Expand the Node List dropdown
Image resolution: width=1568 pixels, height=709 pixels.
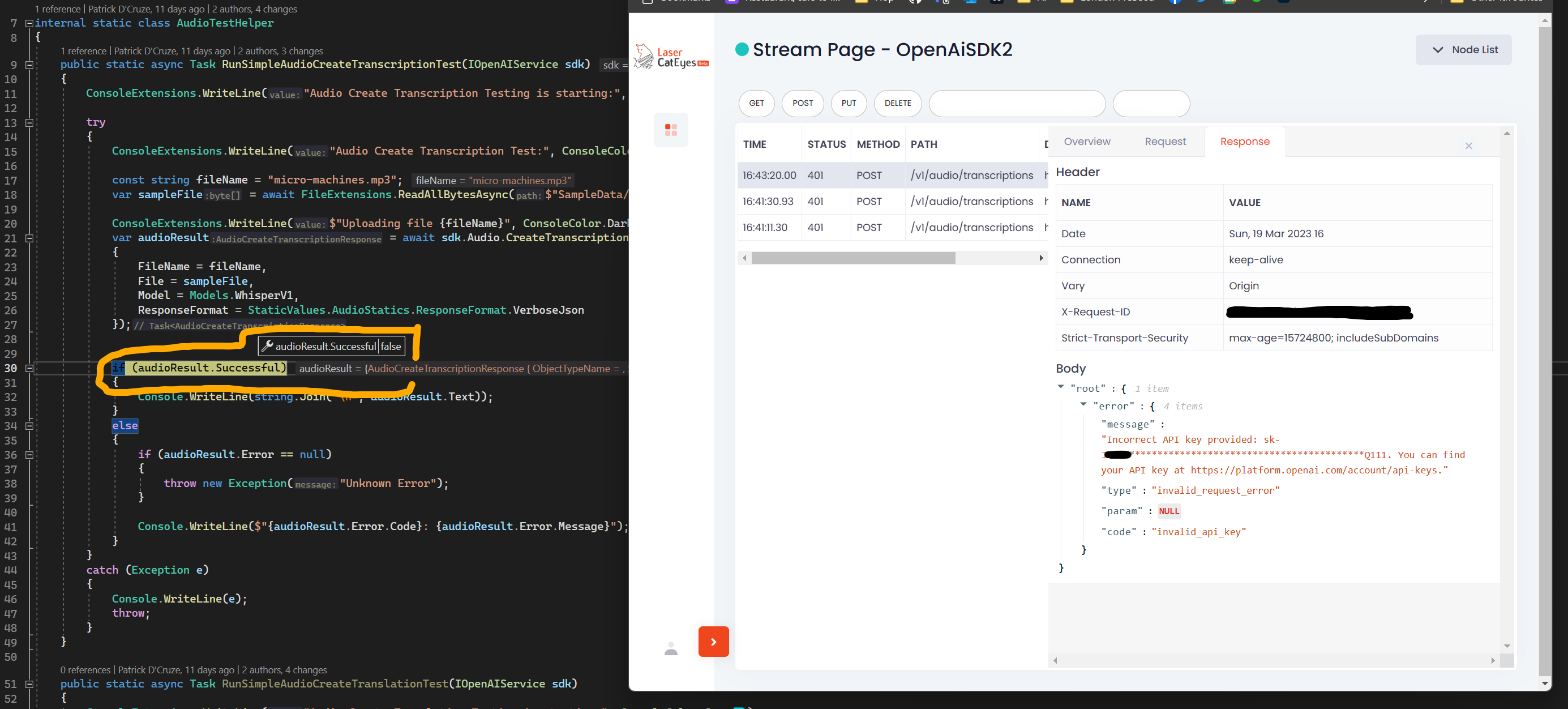pyautogui.click(x=1463, y=49)
